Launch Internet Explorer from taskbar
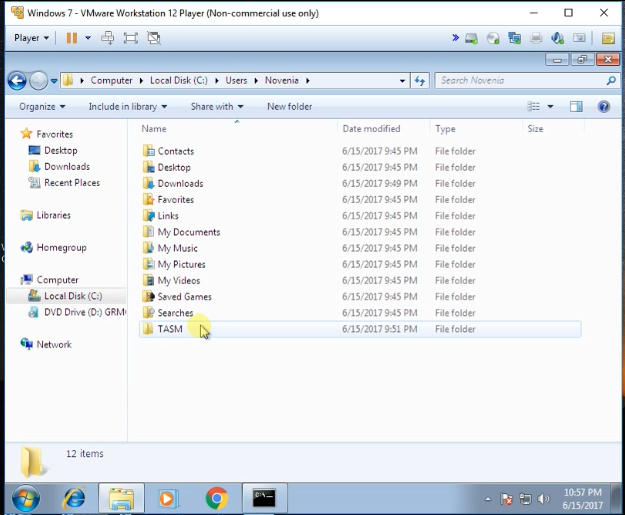 click(74, 498)
